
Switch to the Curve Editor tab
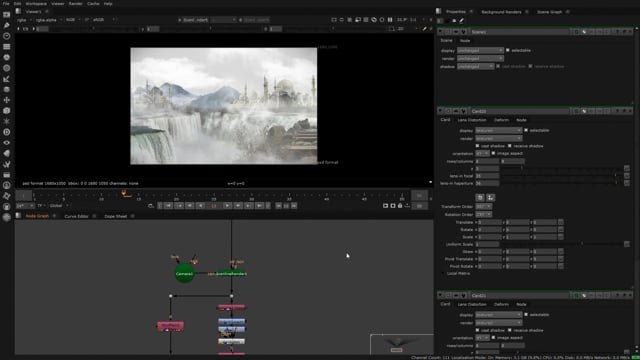(76, 216)
